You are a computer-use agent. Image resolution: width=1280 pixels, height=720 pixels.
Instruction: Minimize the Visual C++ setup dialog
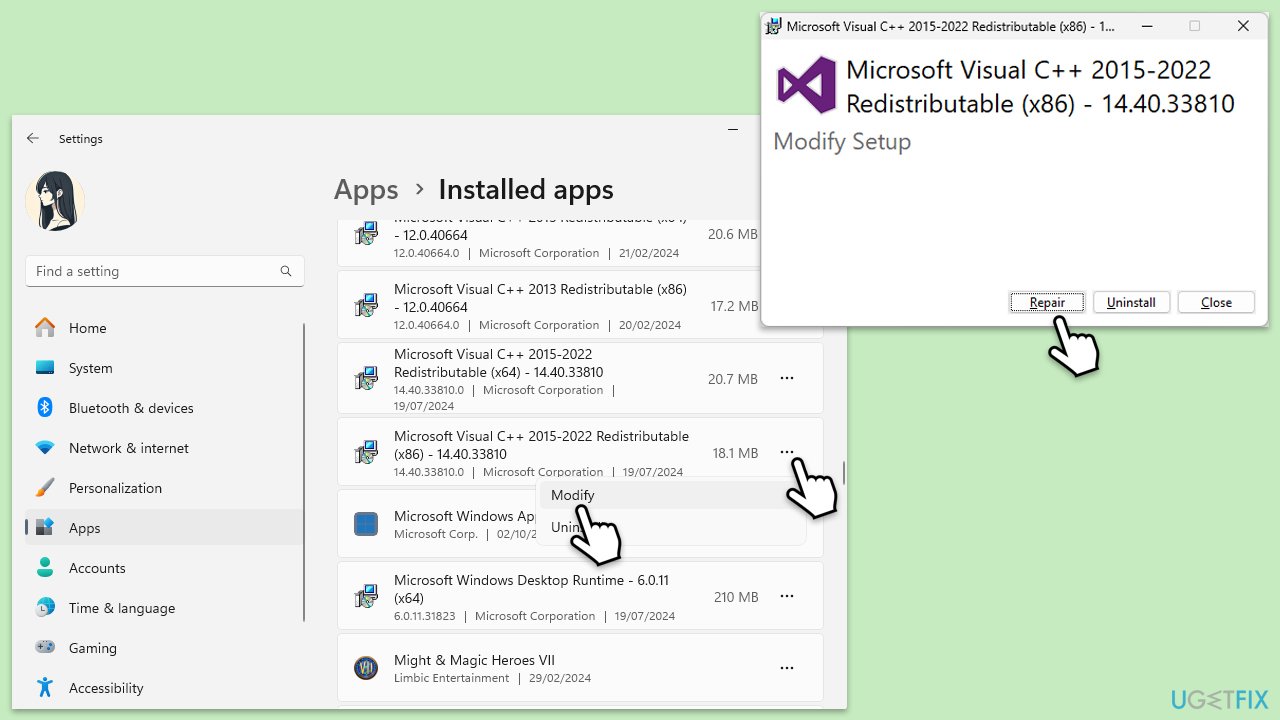[x=1146, y=26]
